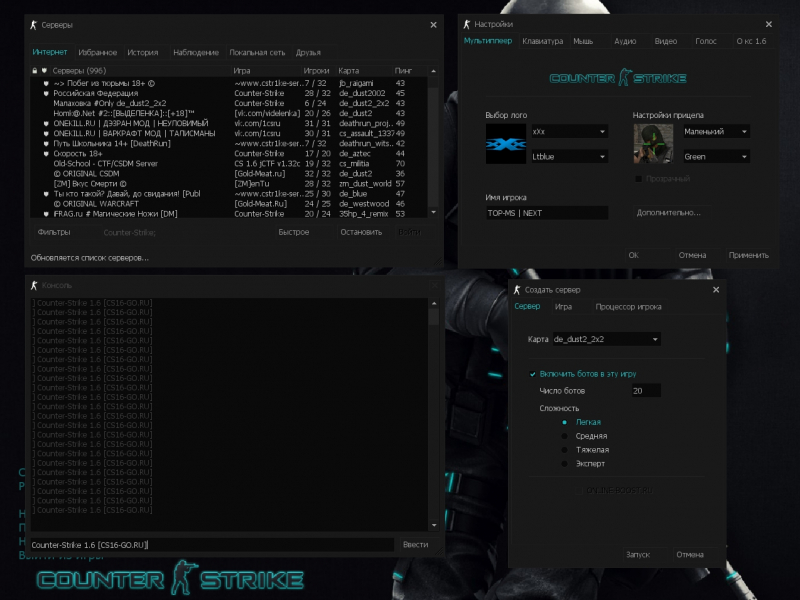The height and width of the screenshot is (600, 800).
Task: Close the Servers window
Action: (433, 25)
